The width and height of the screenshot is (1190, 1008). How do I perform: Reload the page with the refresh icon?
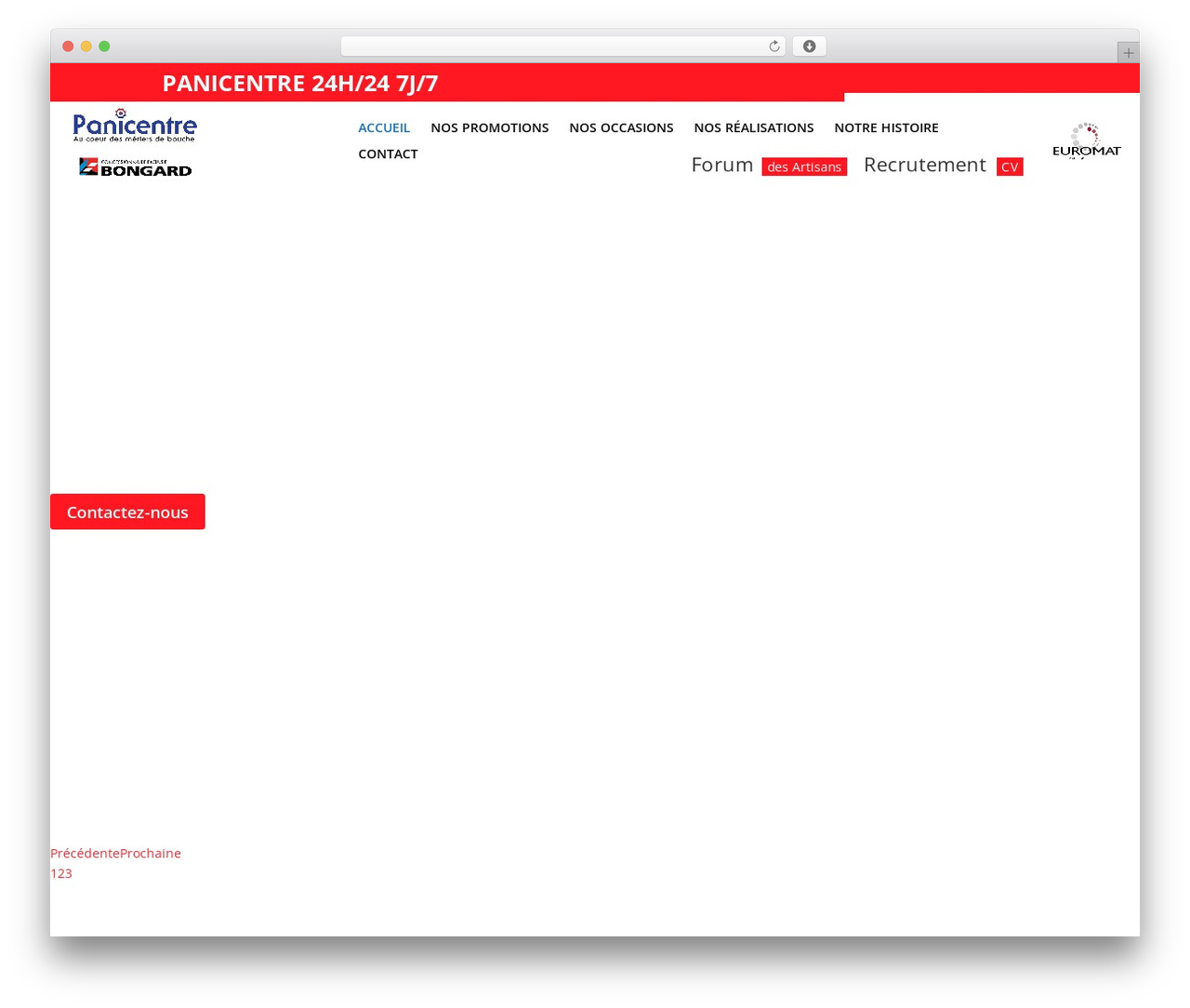[x=773, y=46]
